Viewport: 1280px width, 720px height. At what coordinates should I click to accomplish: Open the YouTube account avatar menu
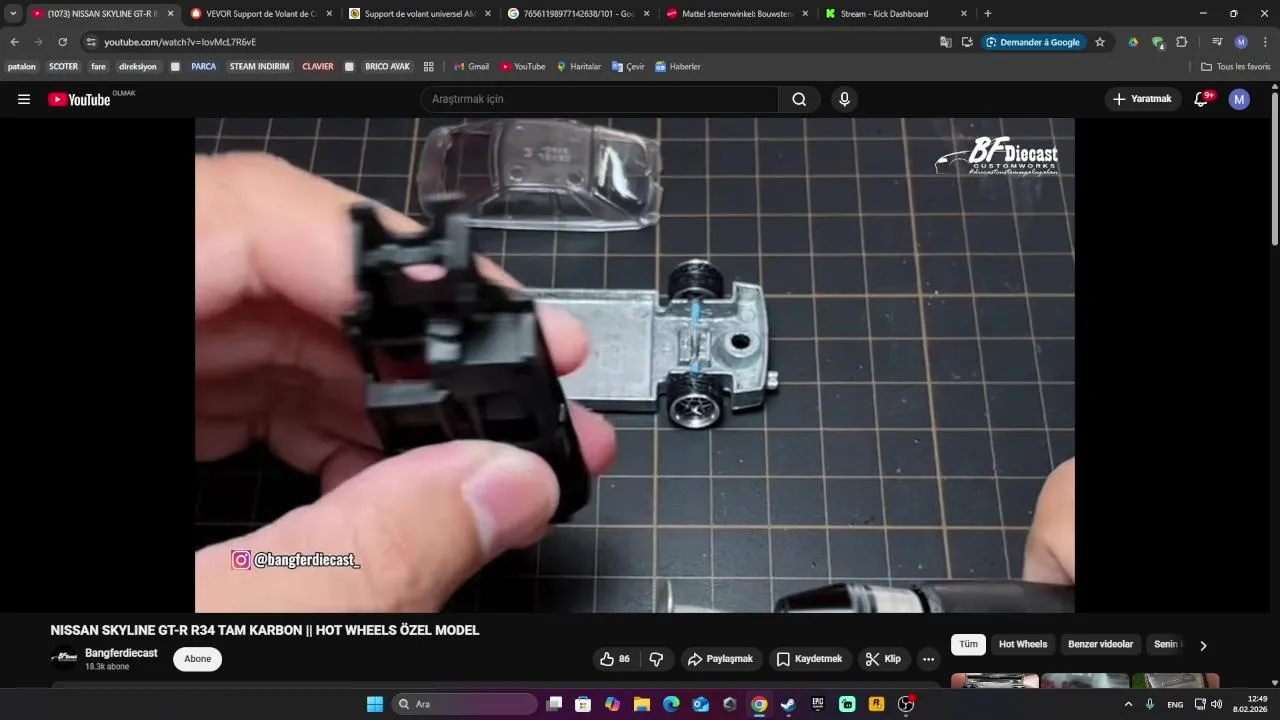tap(1239, 99)
